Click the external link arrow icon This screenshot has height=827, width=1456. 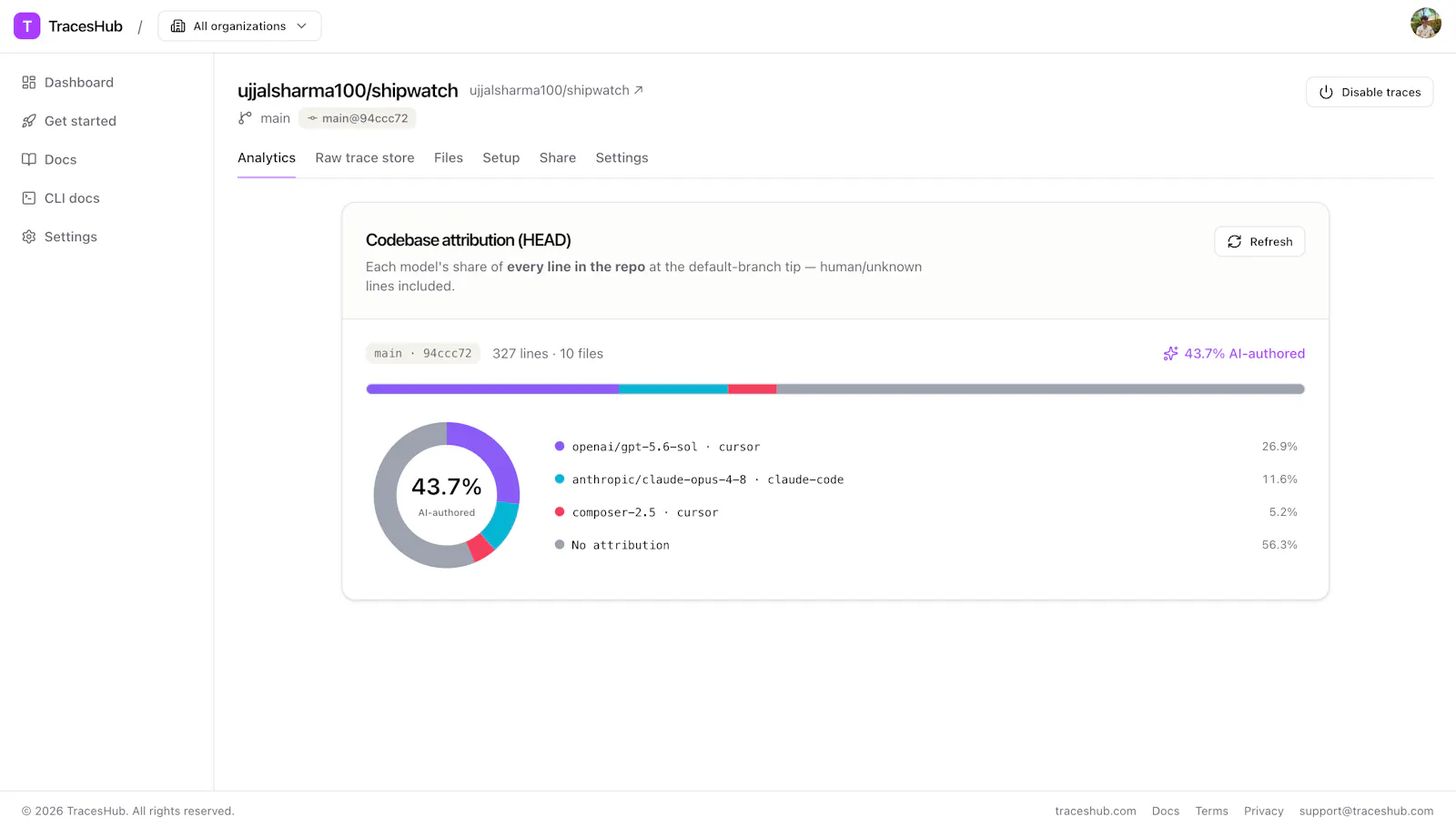(x=639, y=90)
